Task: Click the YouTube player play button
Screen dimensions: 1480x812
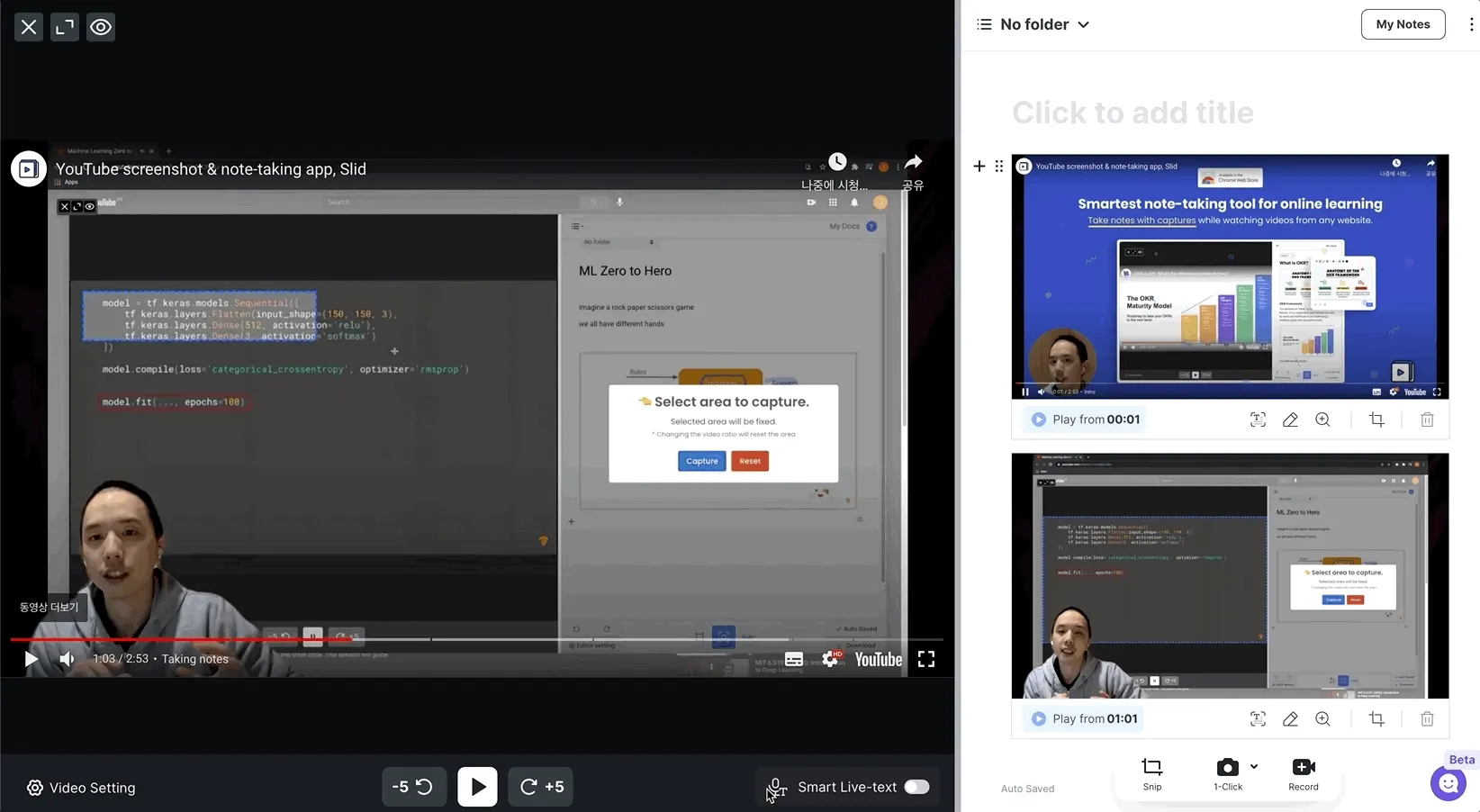Action: pos(31,659)
